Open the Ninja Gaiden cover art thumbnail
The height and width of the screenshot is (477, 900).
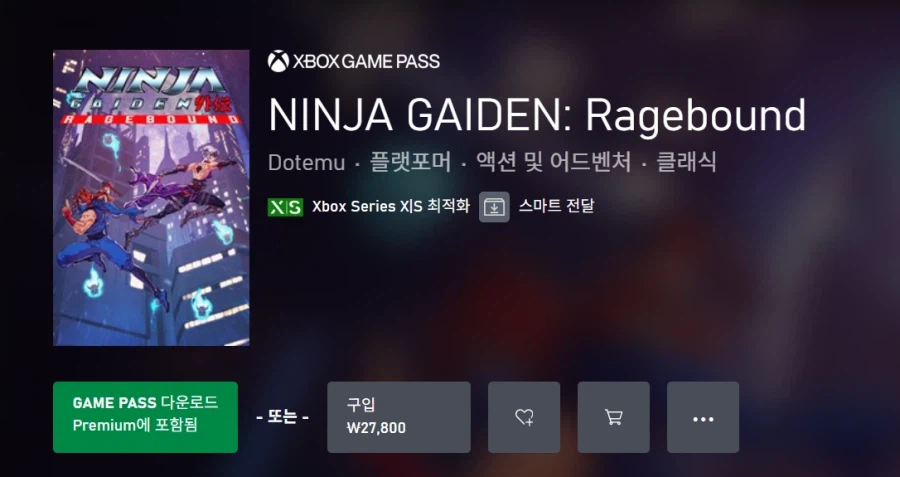[x=151, y=197]
